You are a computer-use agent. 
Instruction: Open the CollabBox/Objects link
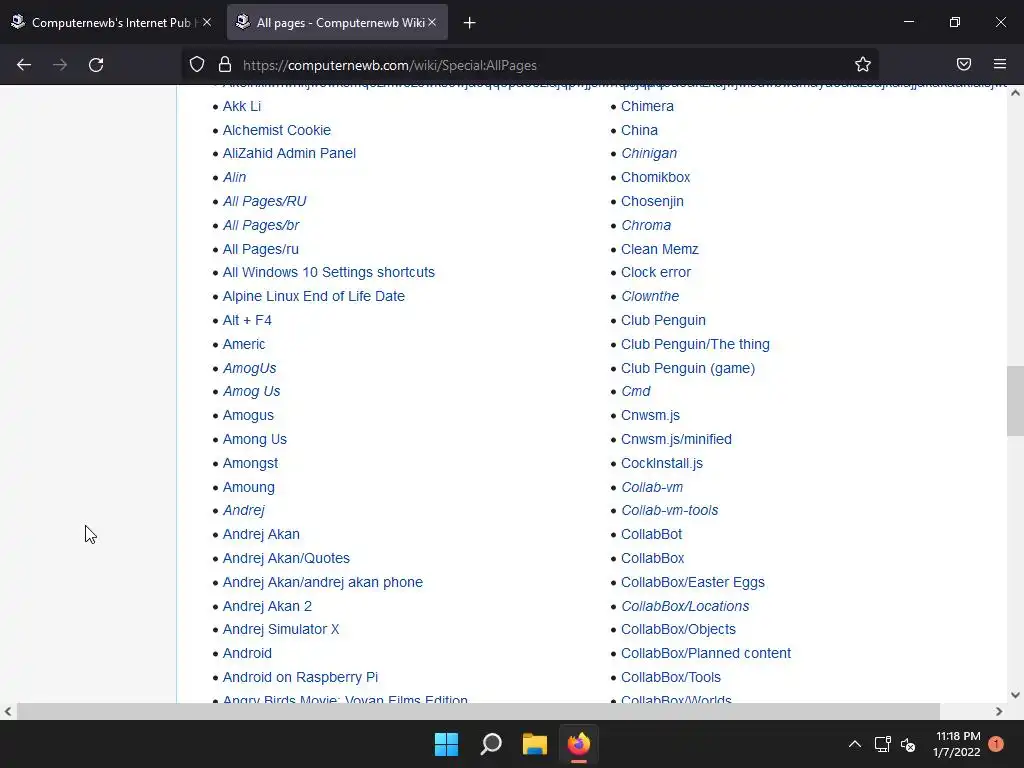click(679, 630)
